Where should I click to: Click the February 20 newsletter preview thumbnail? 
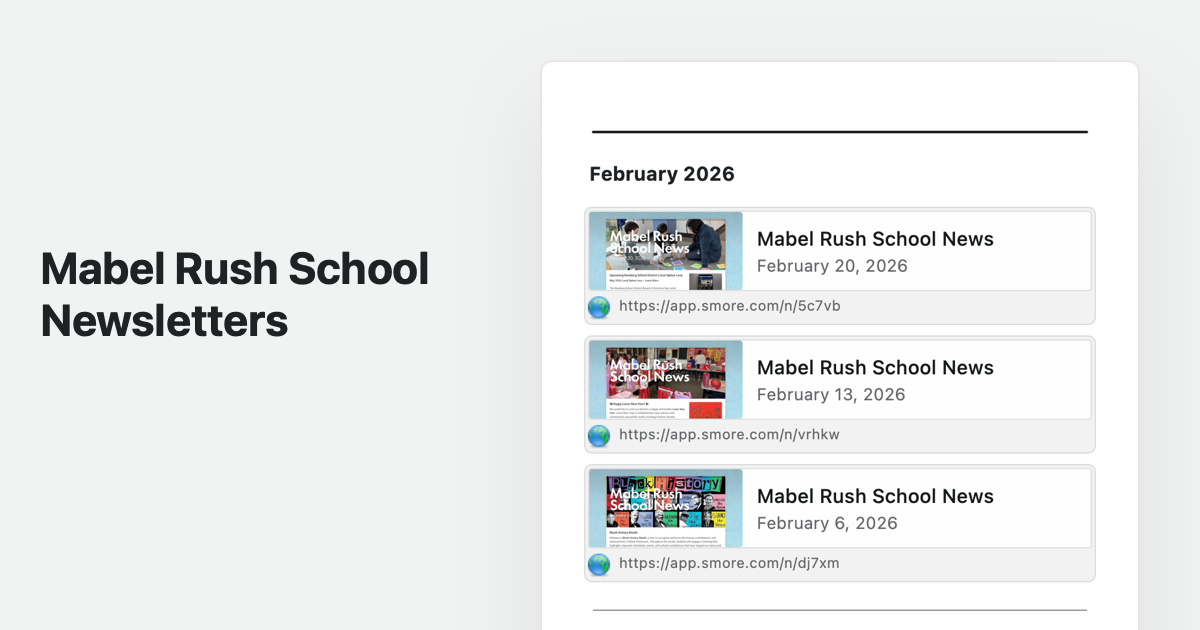click(666, 250)
